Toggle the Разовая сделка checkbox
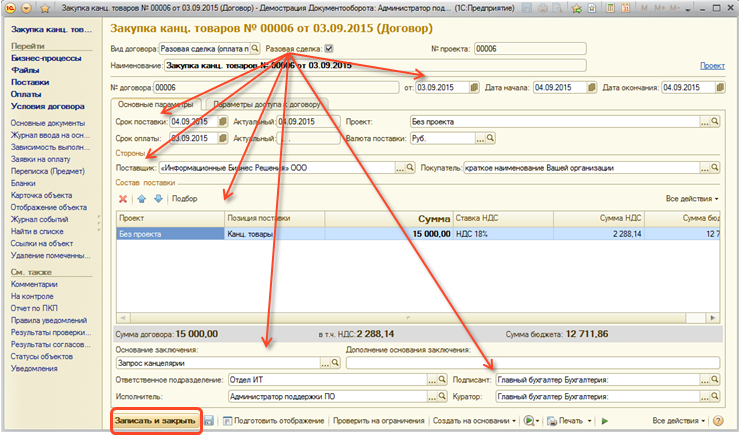The width and height of the screenshot is (741, 438). (x=328, y=47)
